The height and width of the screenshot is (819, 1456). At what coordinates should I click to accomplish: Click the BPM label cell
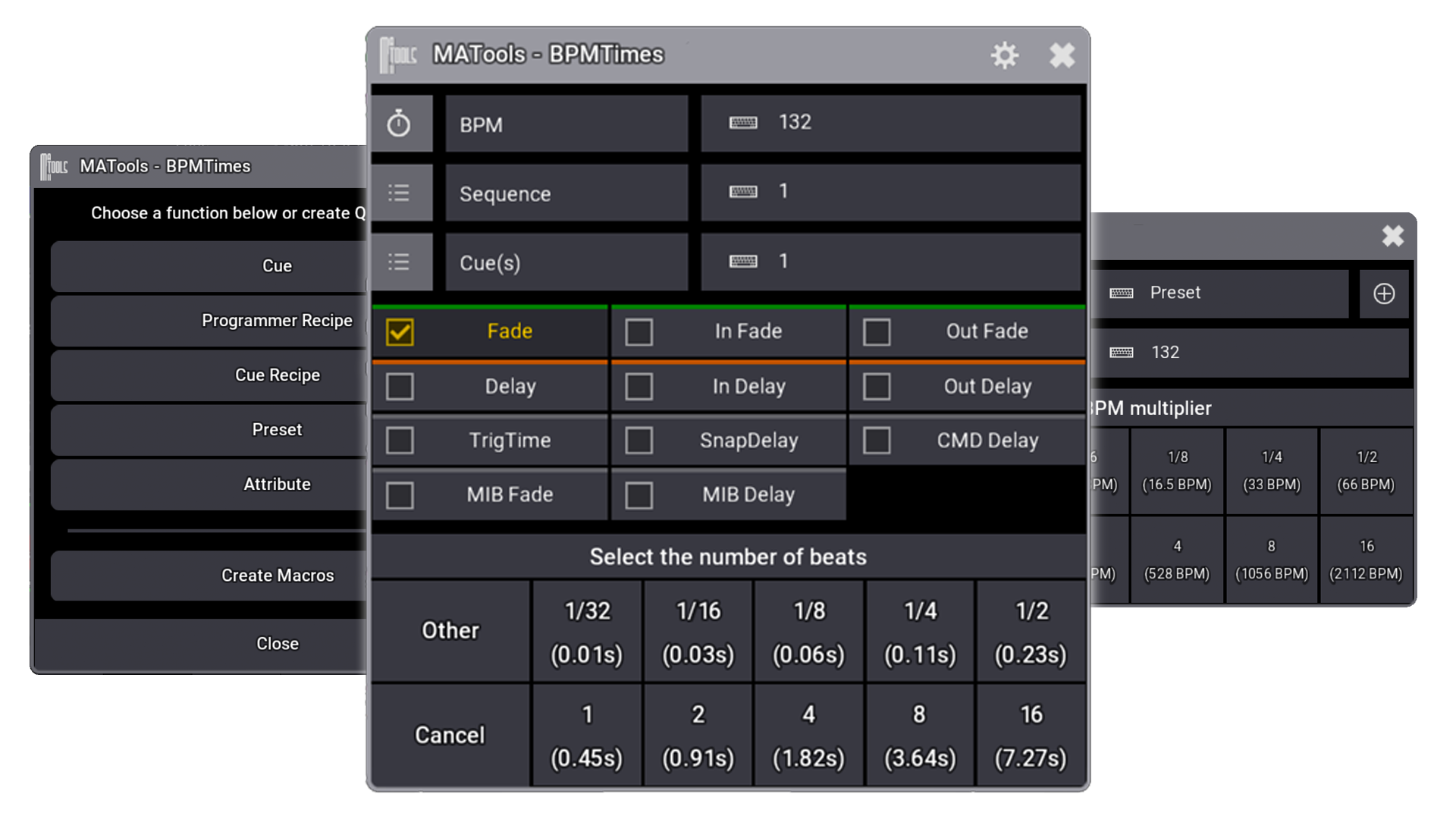point(566,124)
